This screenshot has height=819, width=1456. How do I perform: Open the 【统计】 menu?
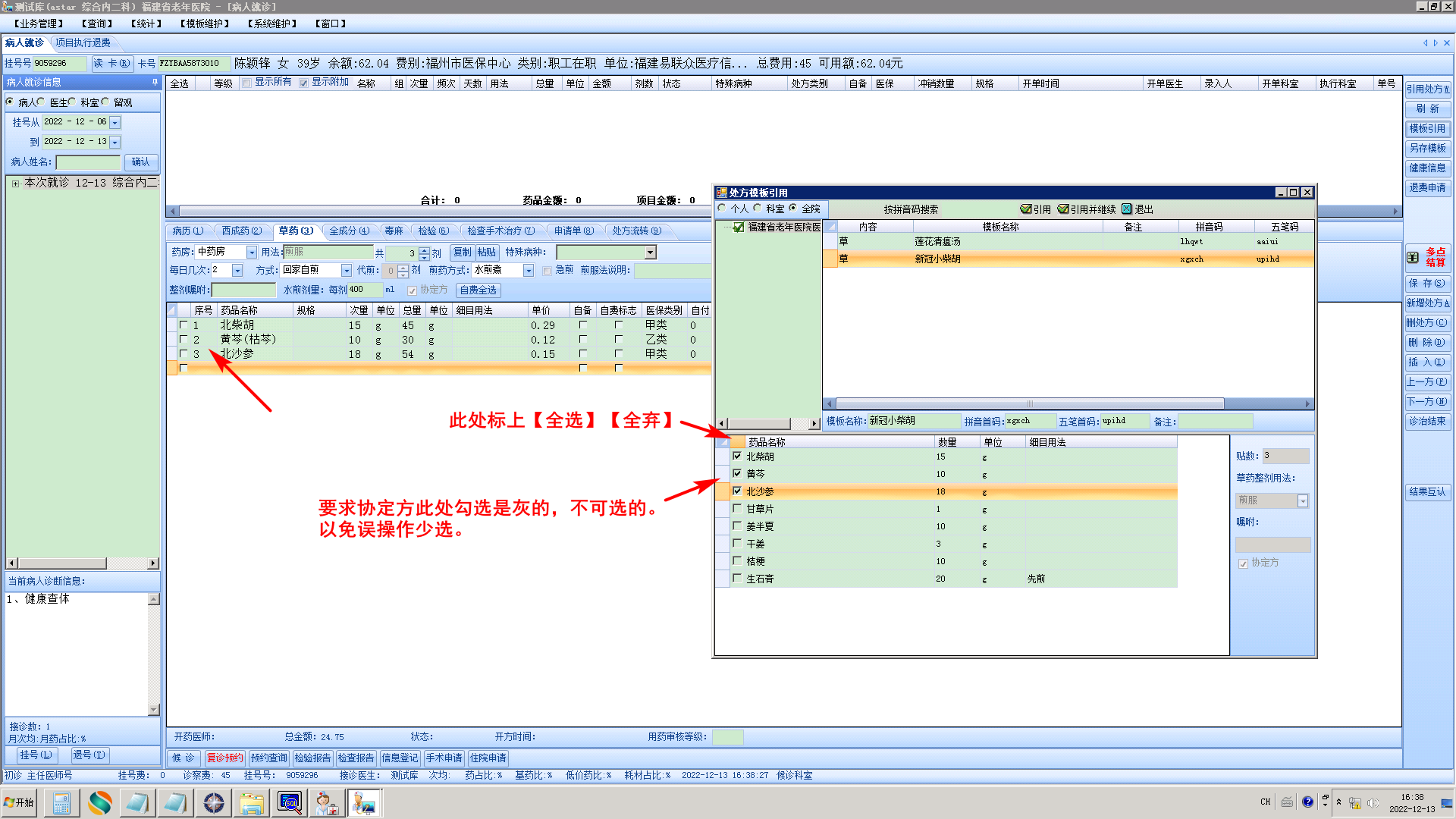click(146, 24)
